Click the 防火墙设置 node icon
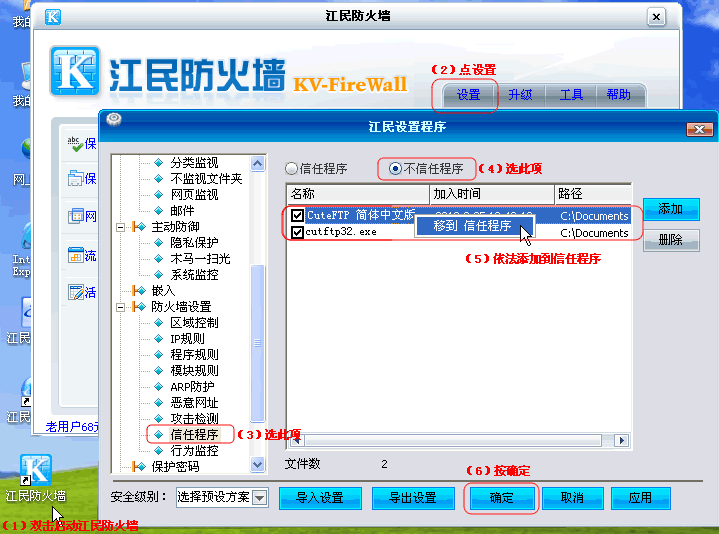719x534 pixels. 139,307
